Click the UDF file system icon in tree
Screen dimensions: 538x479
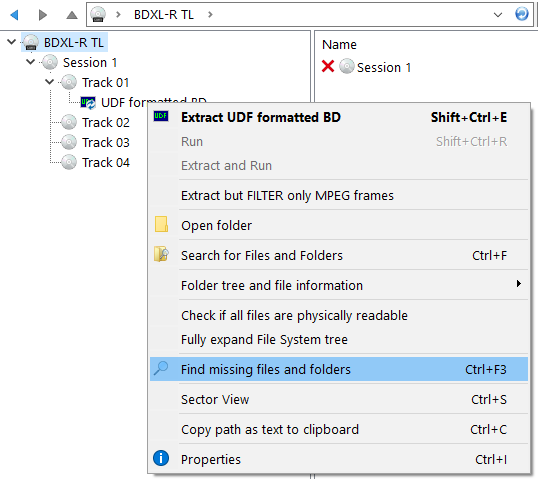click(x=88, y=102)
